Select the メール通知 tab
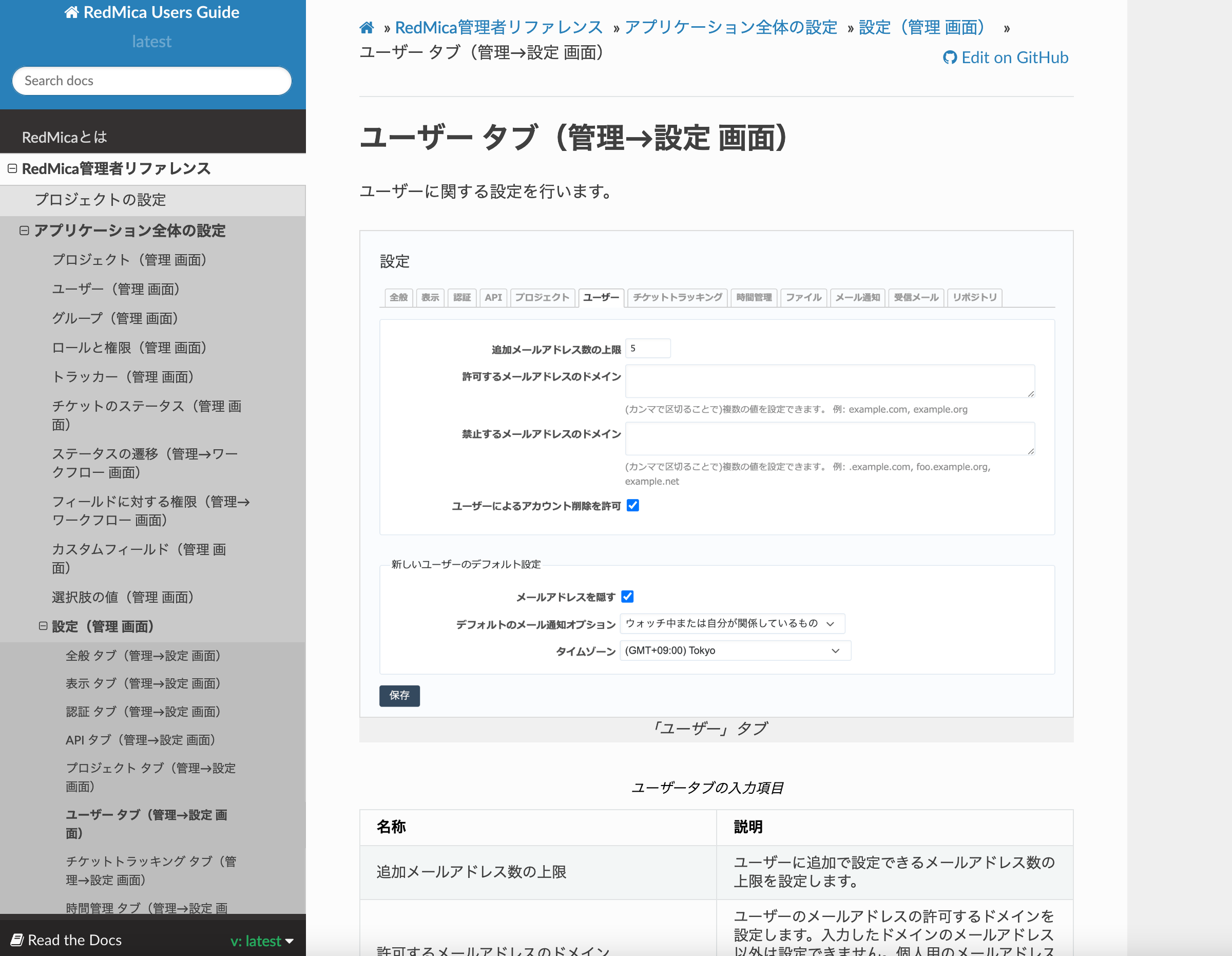Image resolution: width=1232 pixels, height=956 pixels. tap(857, 297)
